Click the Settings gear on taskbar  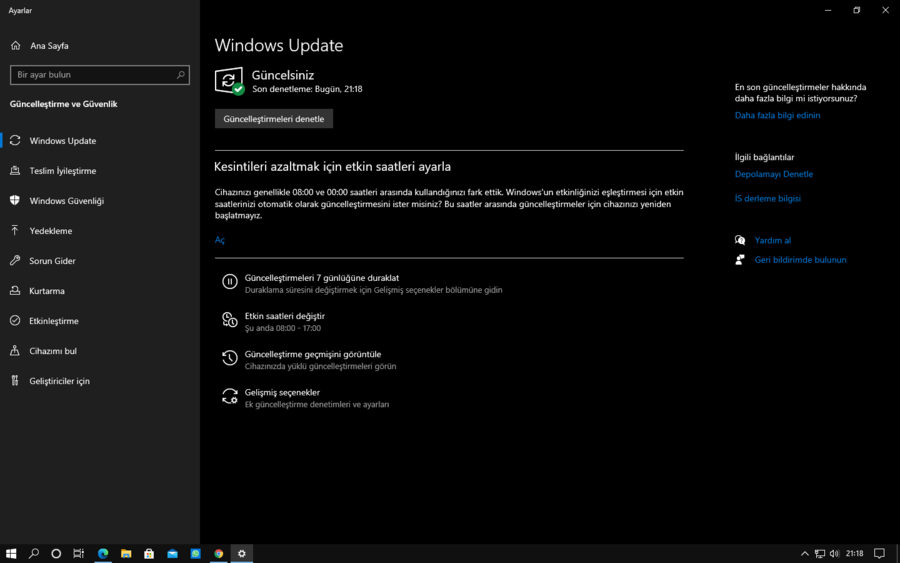[242, 554]
